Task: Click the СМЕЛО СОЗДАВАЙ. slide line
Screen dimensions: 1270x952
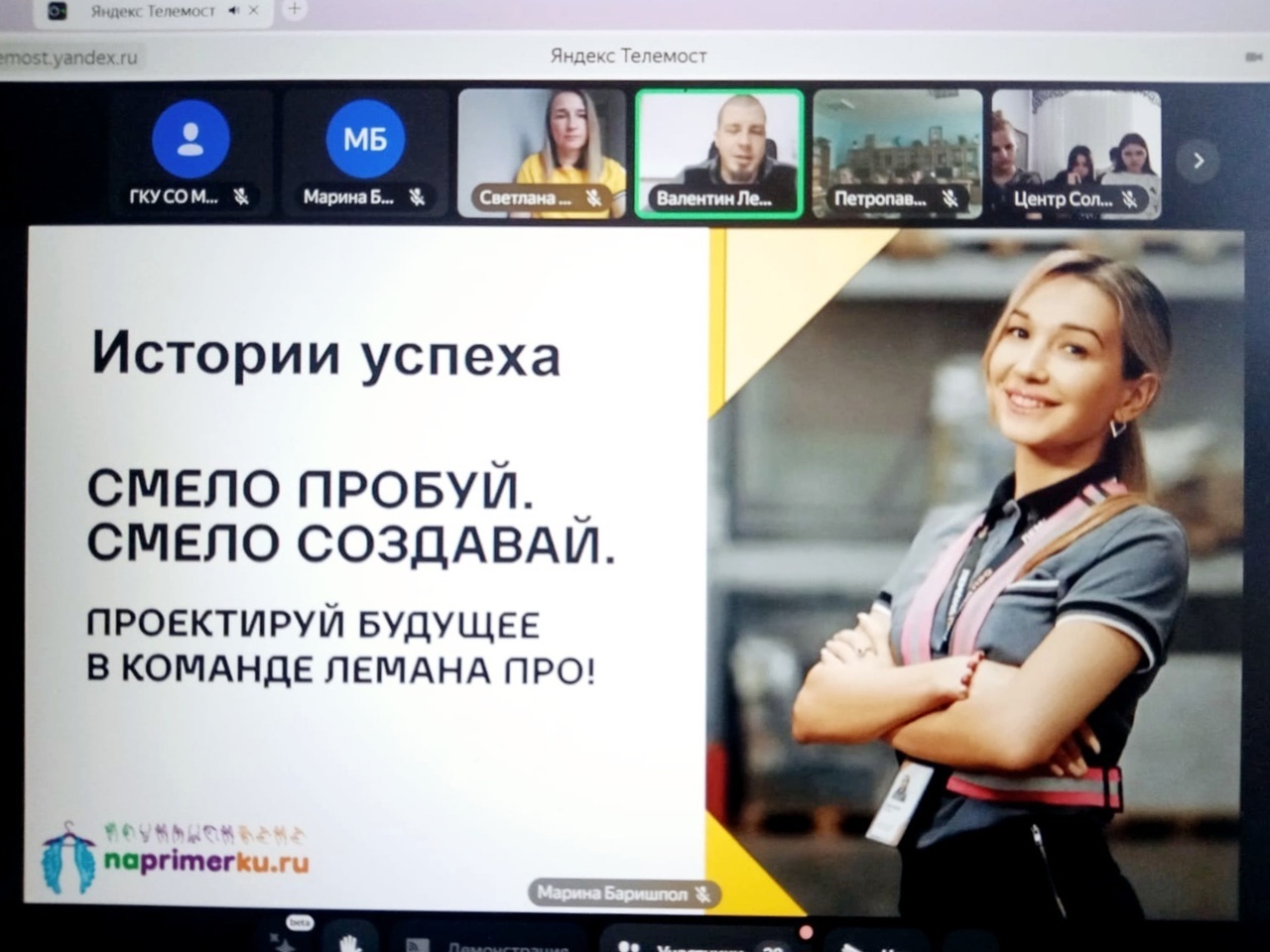Action: 352,543
